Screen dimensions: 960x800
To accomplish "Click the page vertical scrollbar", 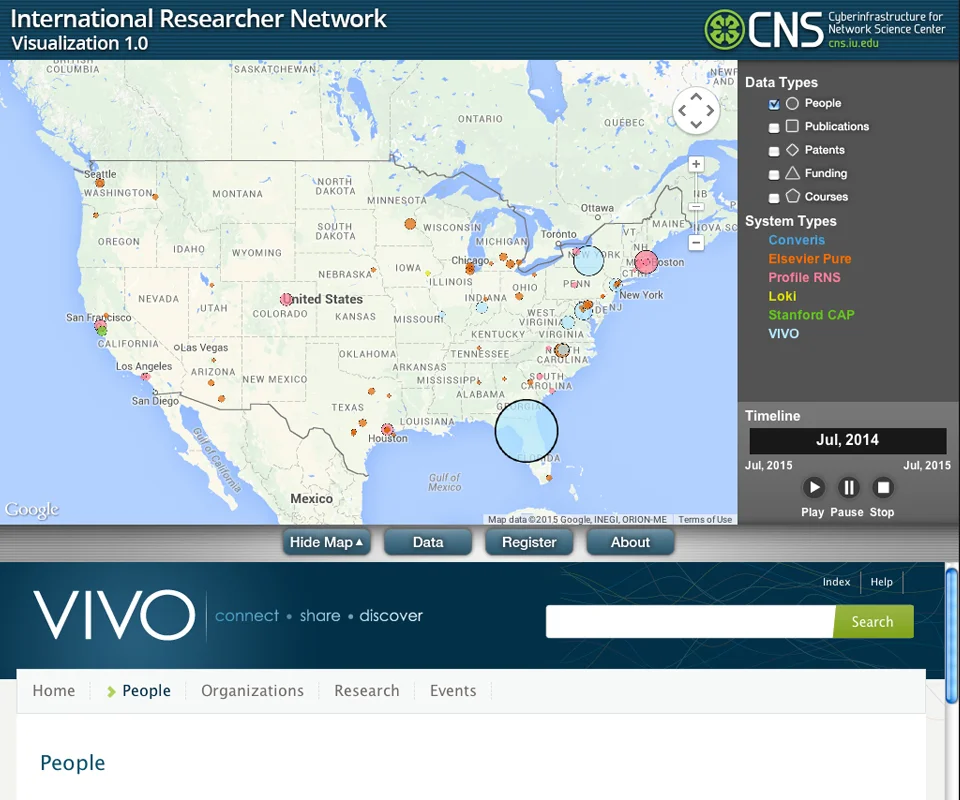I will (x=951, y=637).
